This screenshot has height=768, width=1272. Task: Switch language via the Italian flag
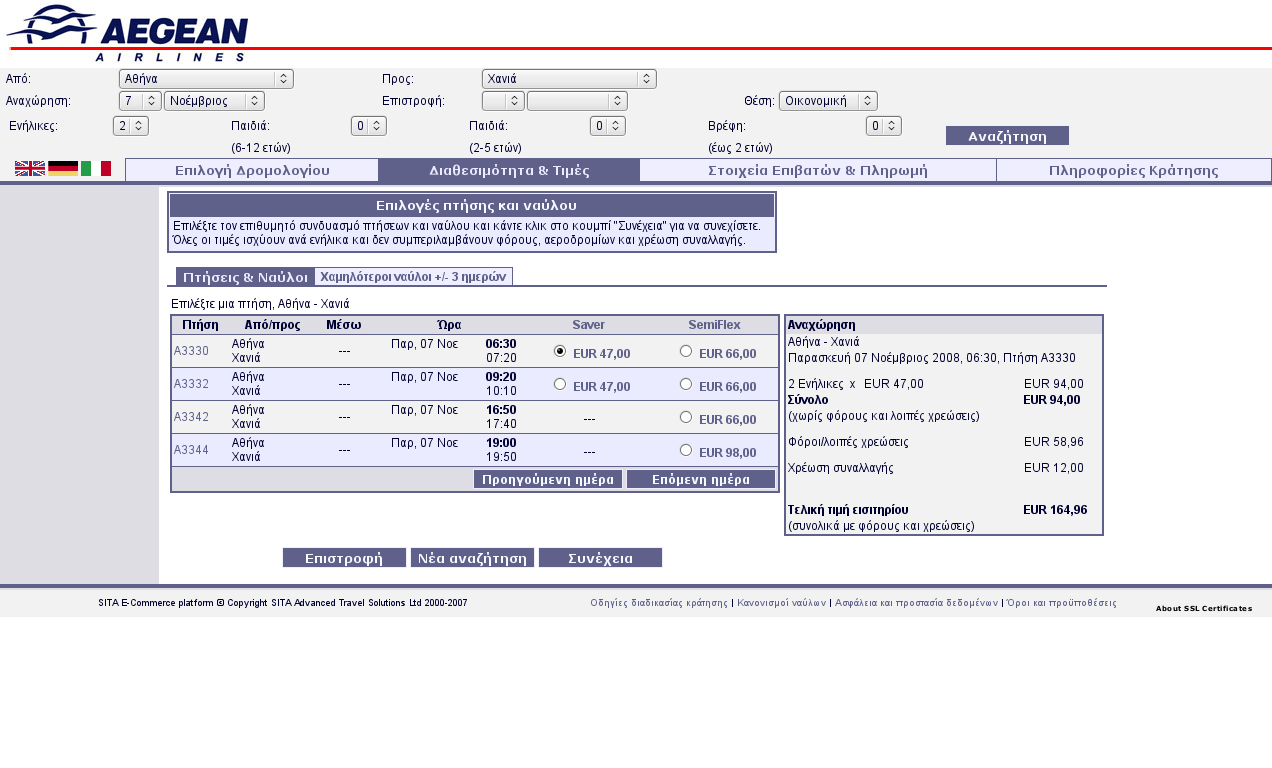(96, 168)
